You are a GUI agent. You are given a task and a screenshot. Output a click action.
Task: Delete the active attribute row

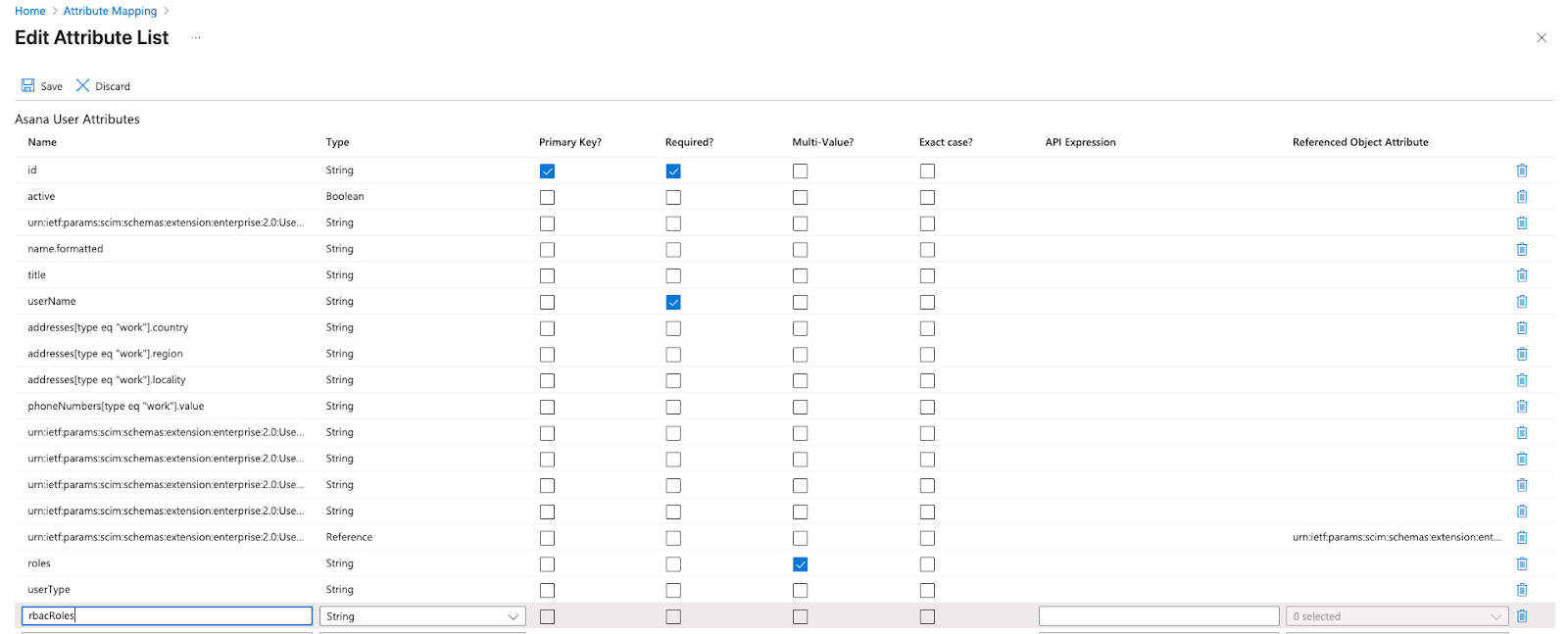pyautogui.click(x=1522, y=197)
